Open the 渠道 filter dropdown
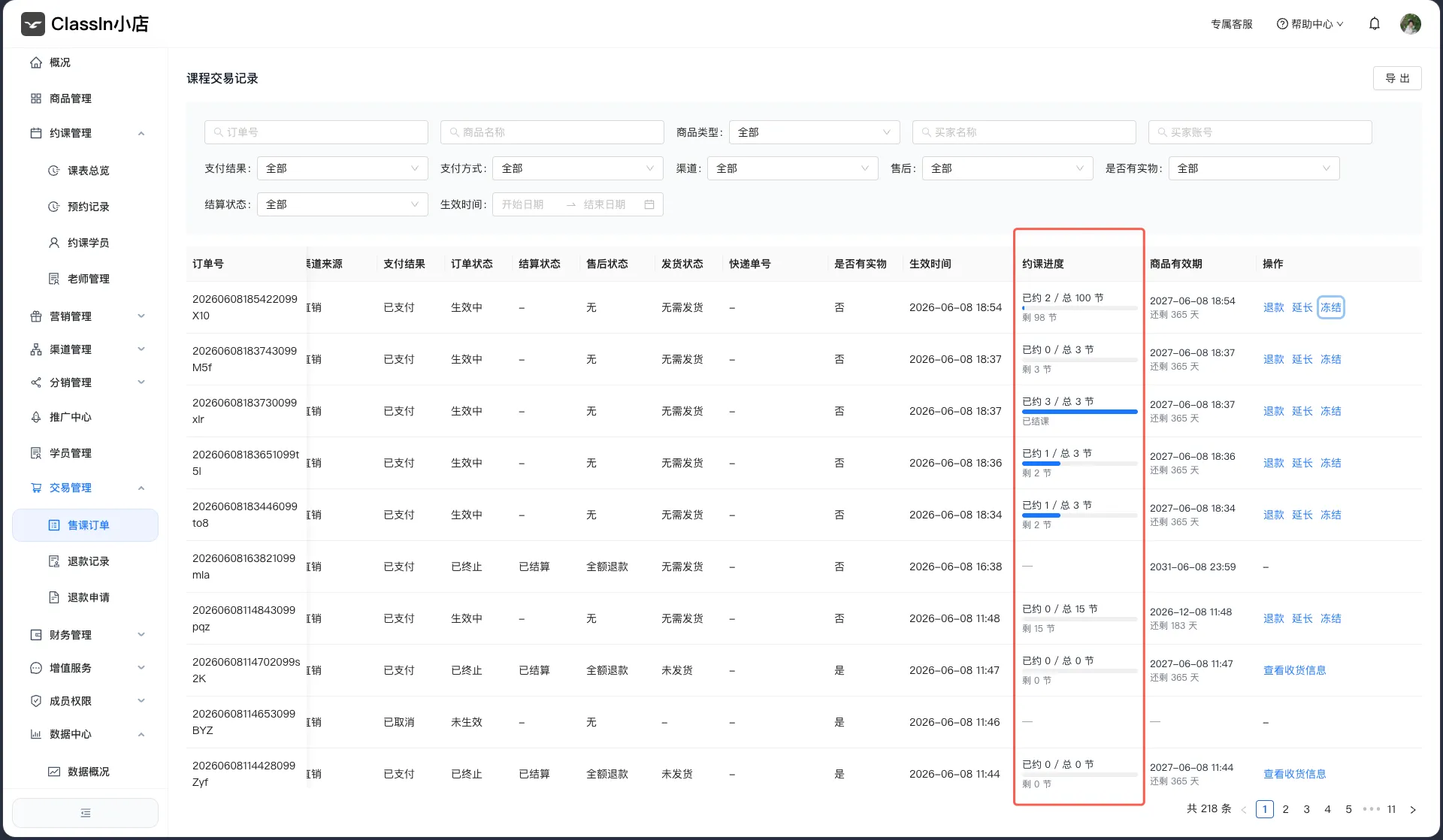This screenshot has width=1443, height=840. [793, 168]
